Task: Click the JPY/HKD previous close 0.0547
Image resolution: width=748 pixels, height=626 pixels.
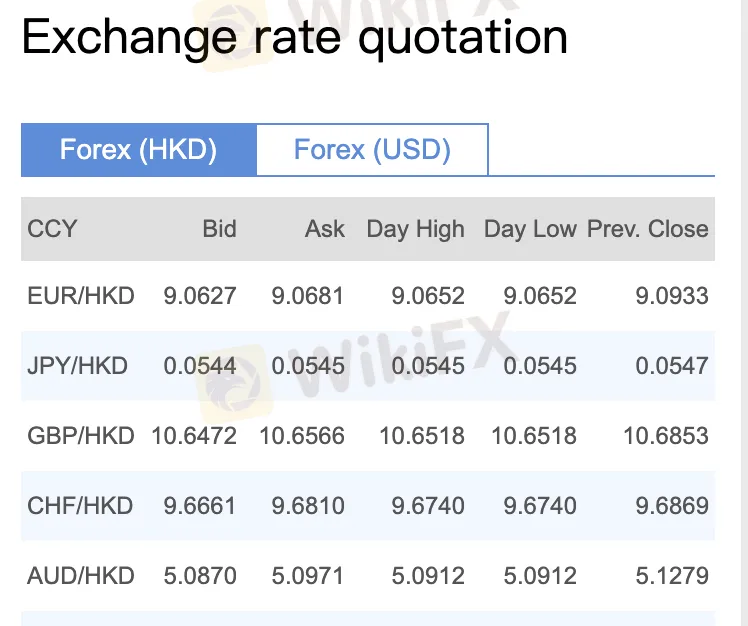Action: (x=672, y=366)
